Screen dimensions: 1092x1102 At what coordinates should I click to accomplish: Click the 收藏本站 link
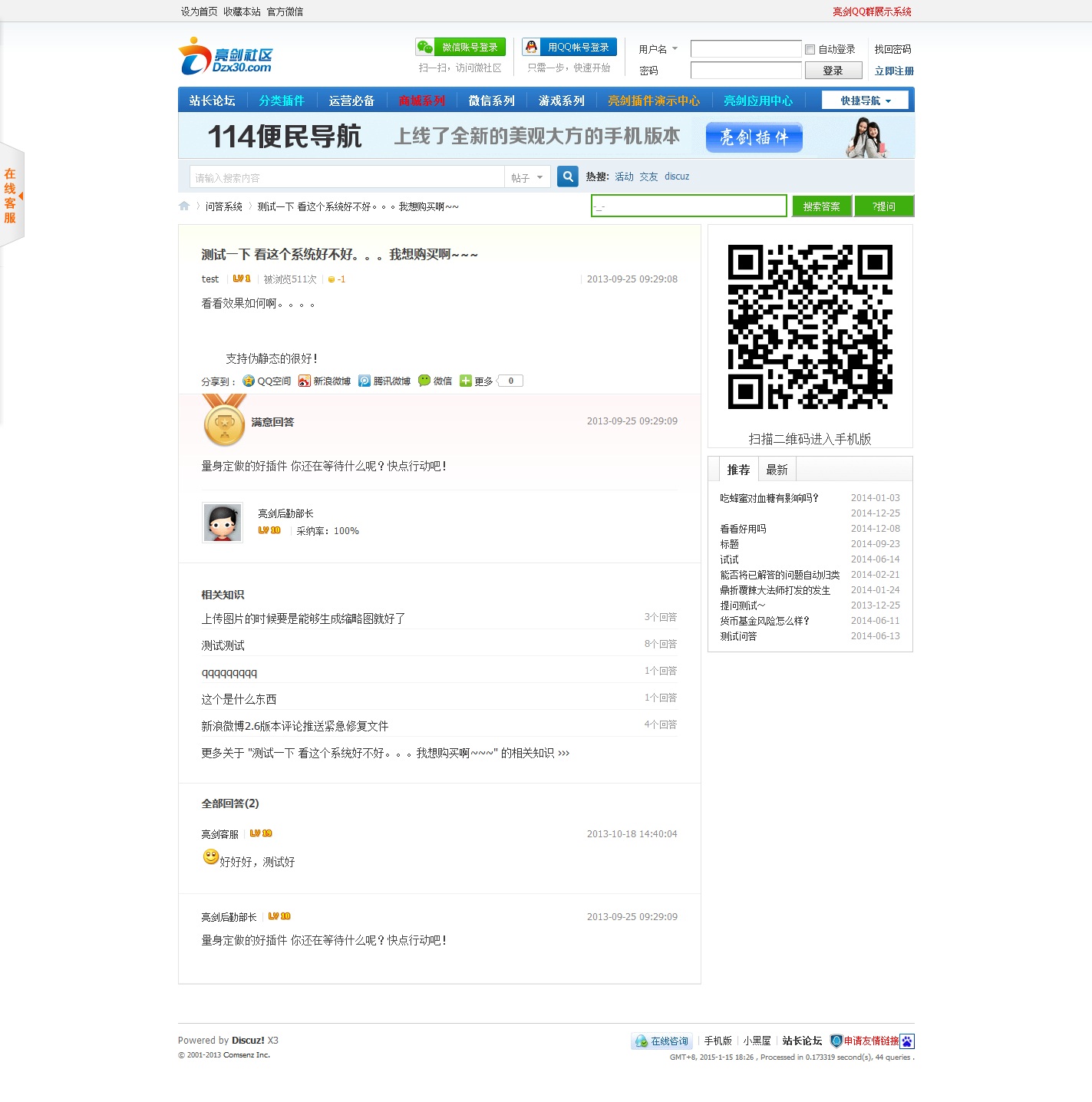pyautogui.click(x=242, y=12)
